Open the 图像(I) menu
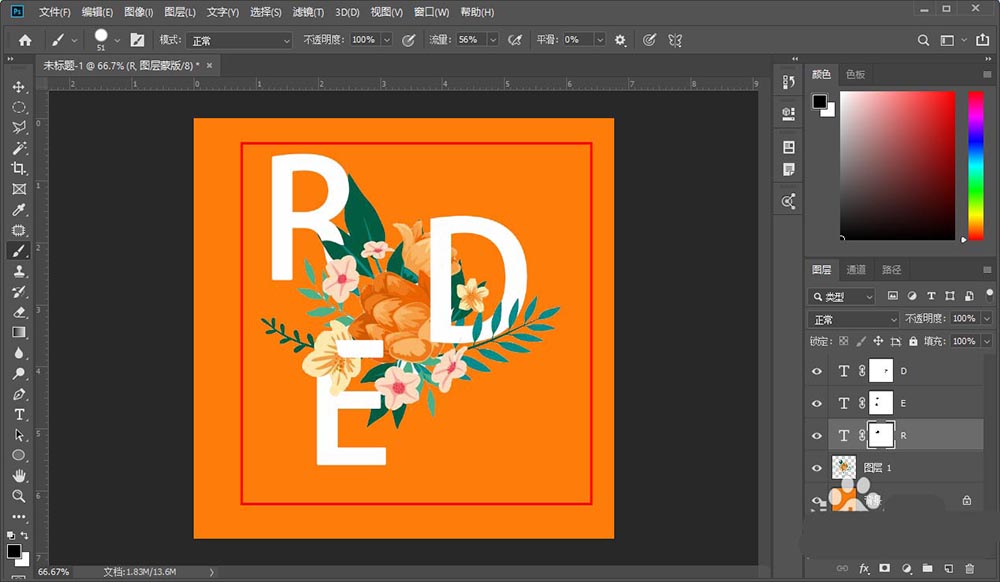This screenshot has width=1000, height=582. click(x=138, y=12)
